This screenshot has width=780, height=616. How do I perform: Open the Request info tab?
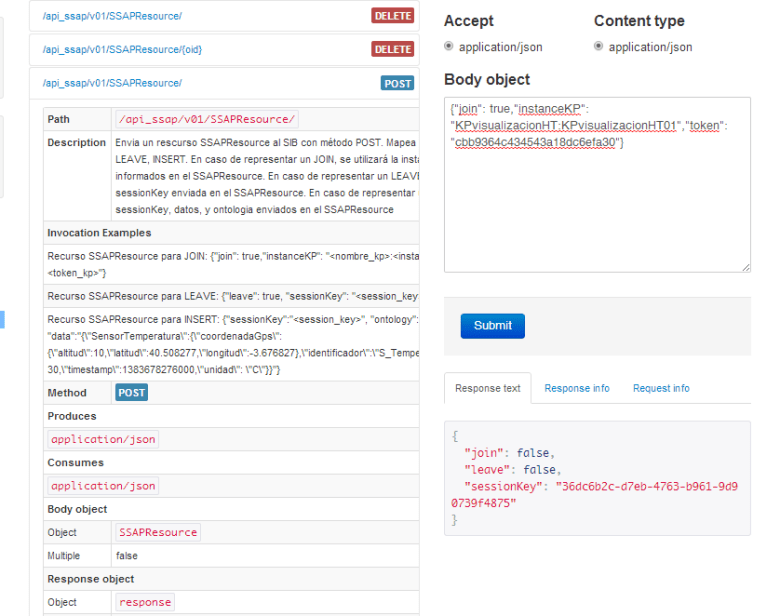click(x=660, y=388)
